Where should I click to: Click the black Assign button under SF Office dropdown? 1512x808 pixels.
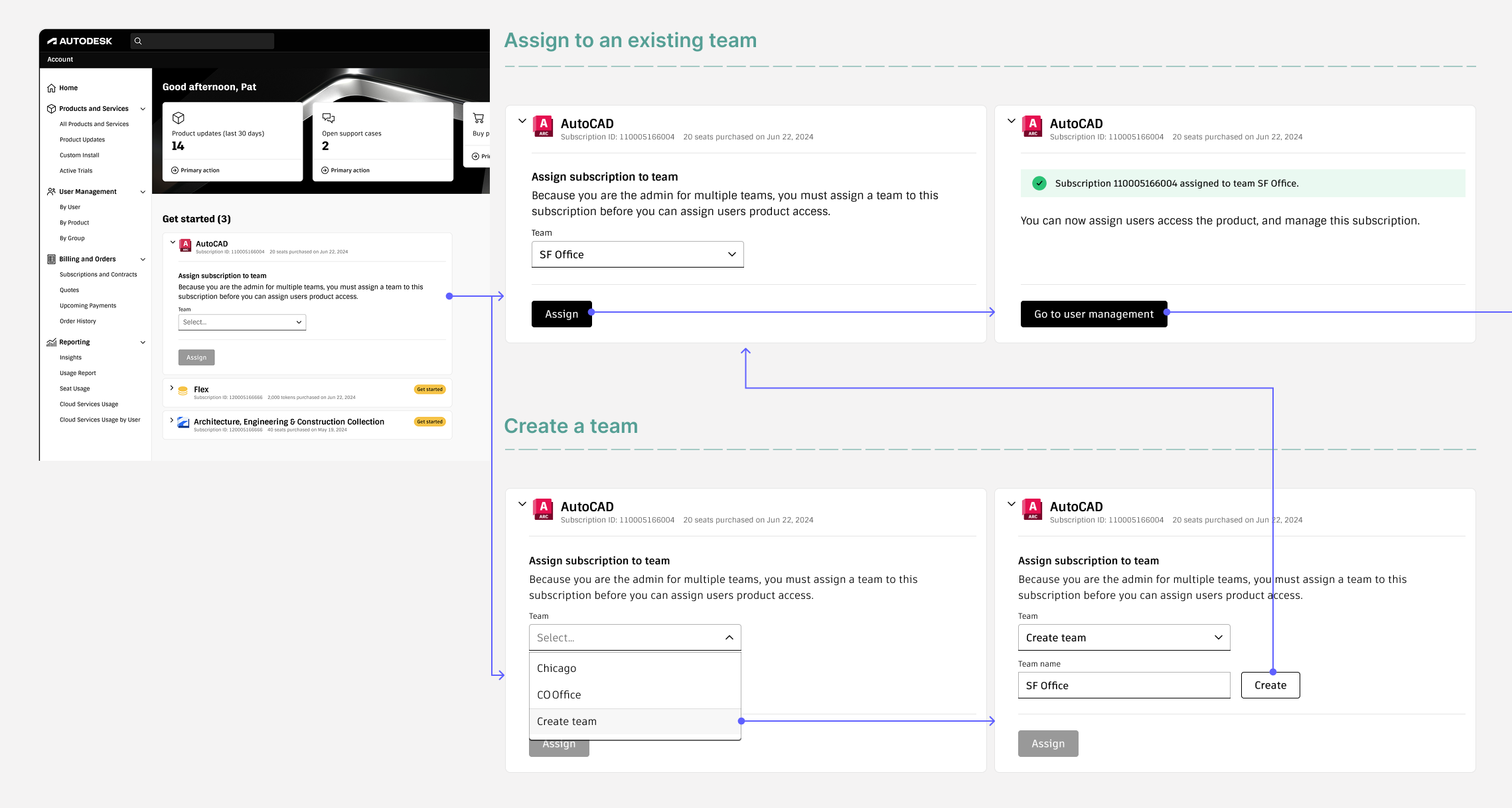click(562, 315)
